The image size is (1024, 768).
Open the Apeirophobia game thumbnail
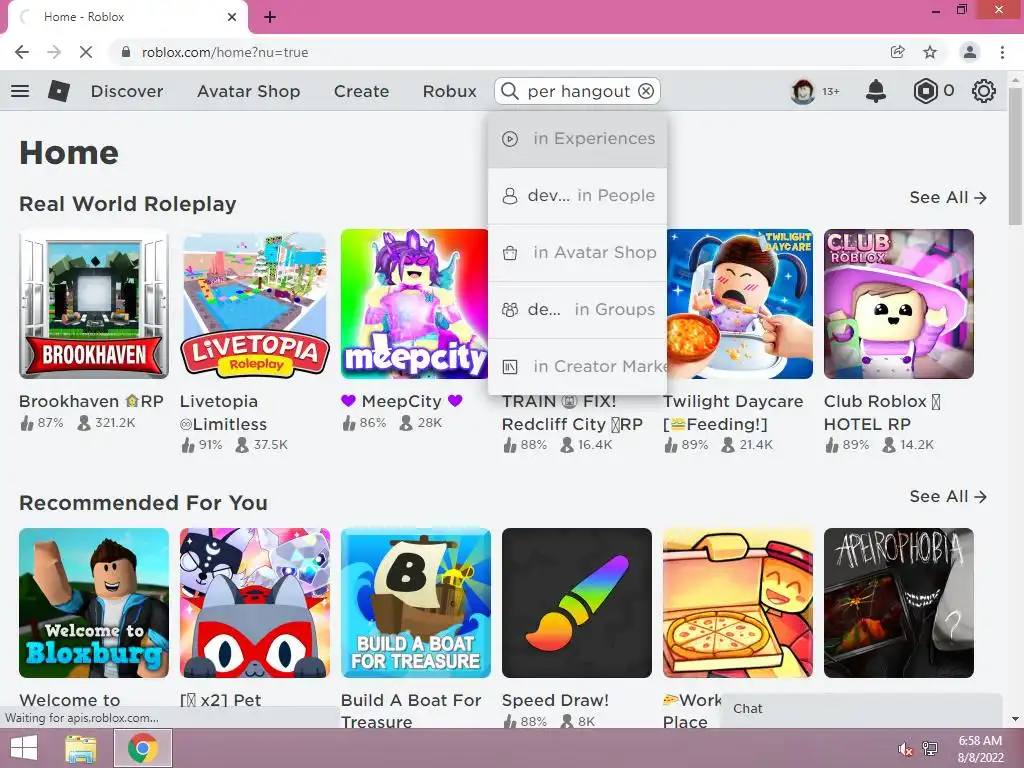click(899, 603)
